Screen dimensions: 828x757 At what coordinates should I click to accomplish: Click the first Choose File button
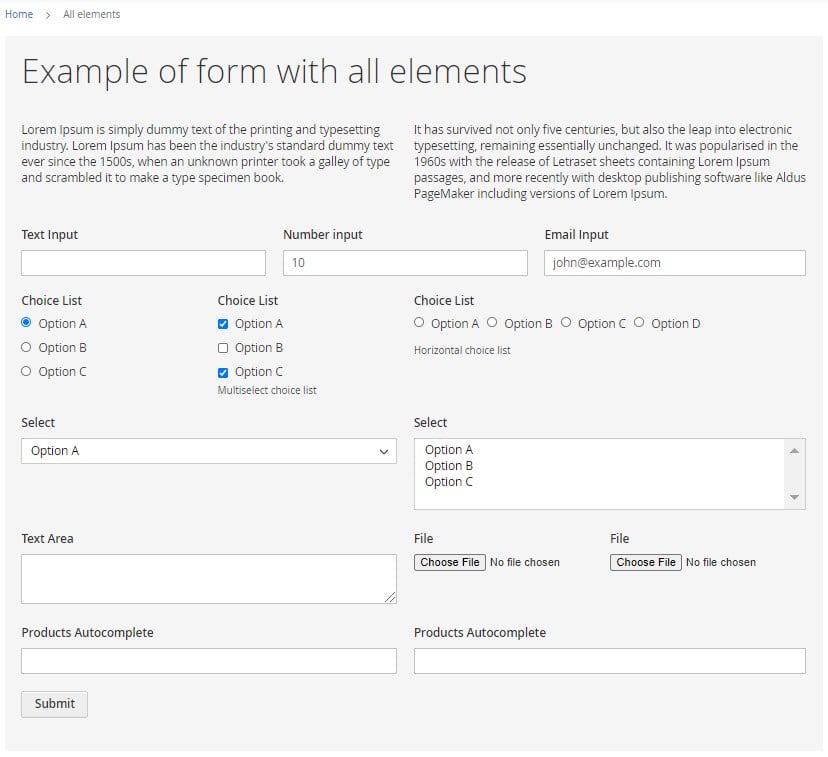coord(450,562)
